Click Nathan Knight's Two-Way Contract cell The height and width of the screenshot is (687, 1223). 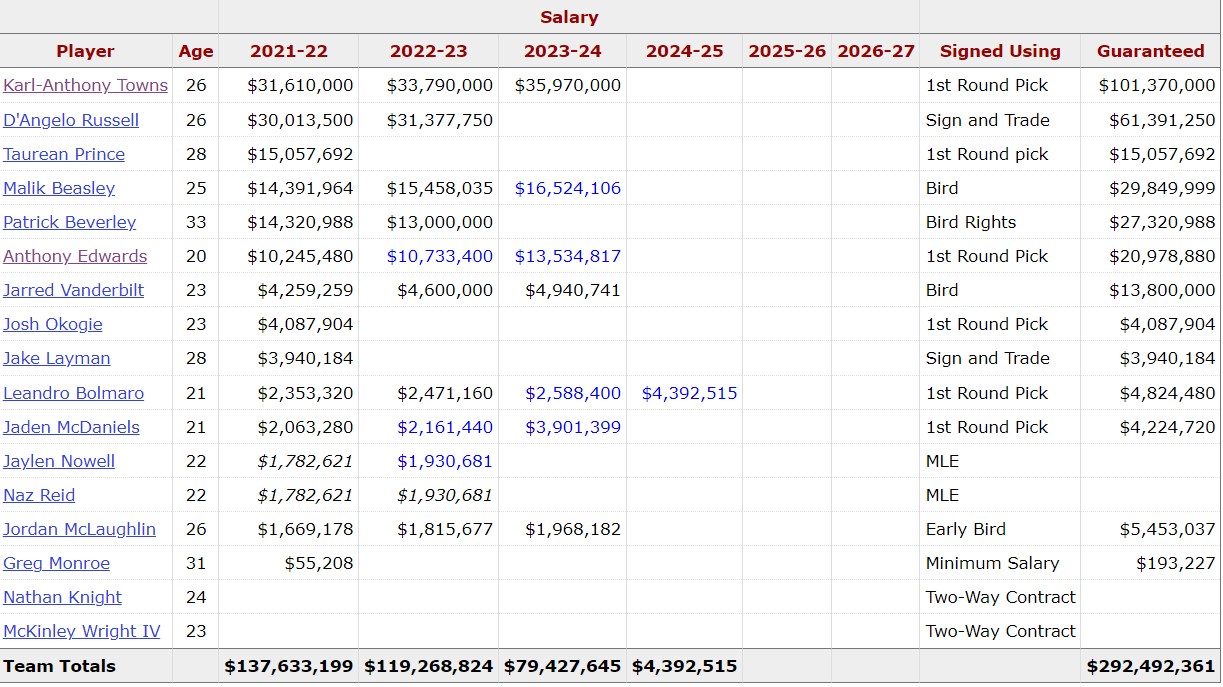pos(1001,597)
